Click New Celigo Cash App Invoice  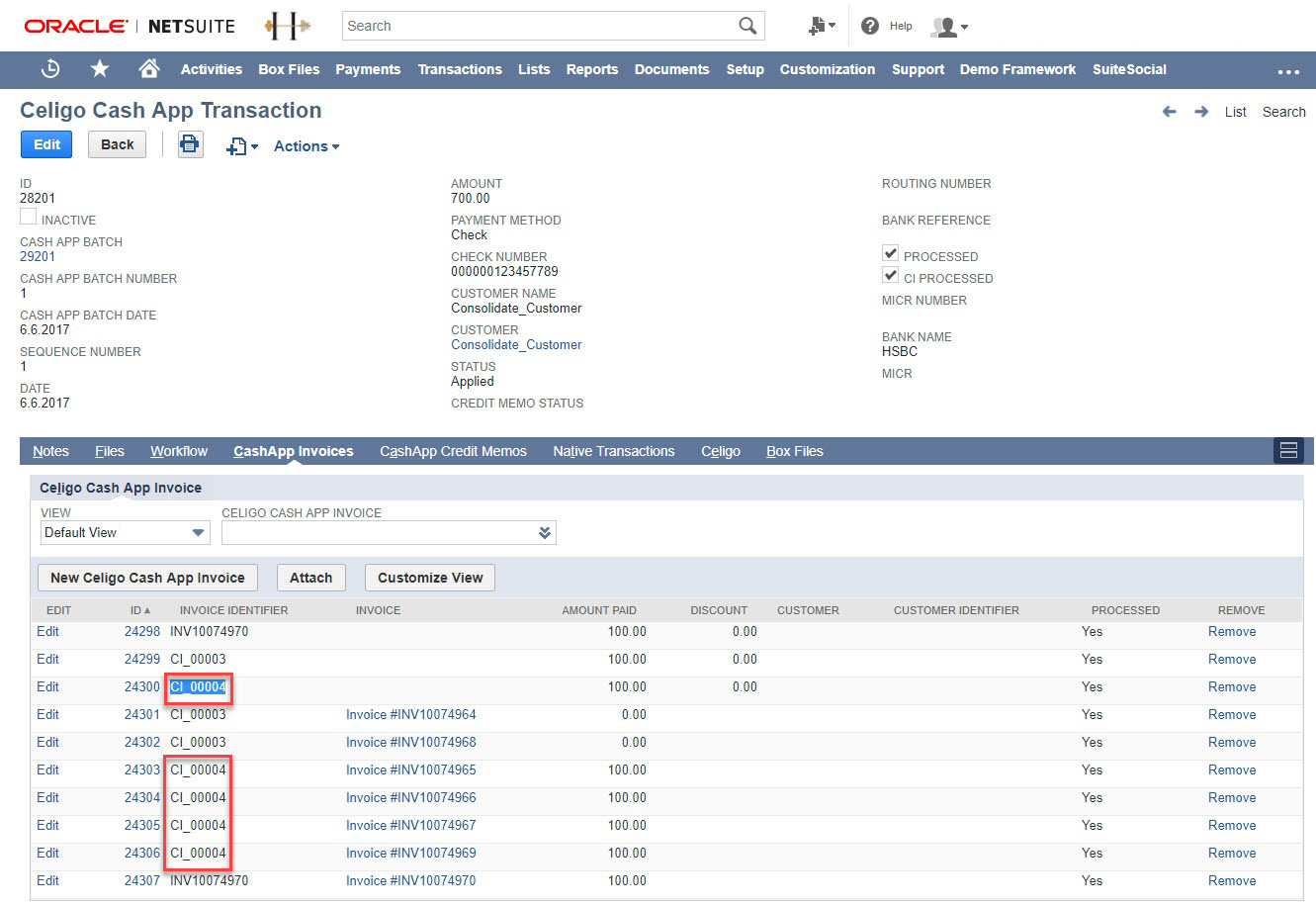click(147, 578)
